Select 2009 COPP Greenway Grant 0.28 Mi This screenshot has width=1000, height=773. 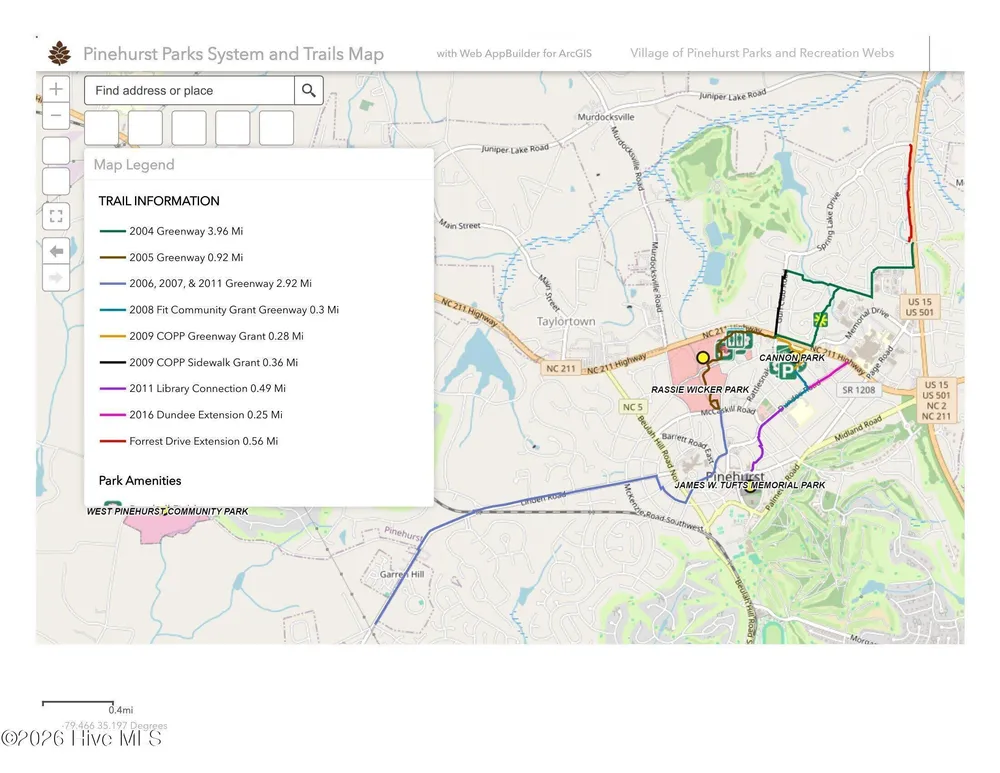(x=216, y=335)
